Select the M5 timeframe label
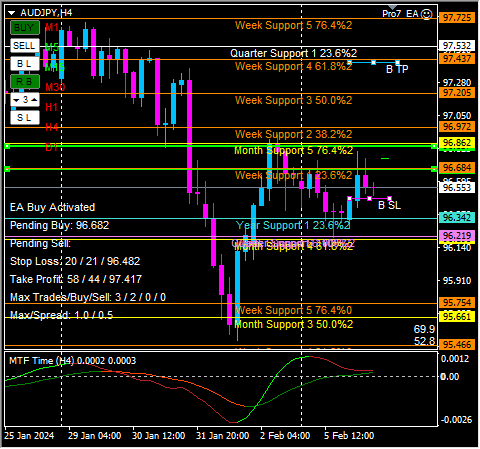The width and height of the screenshot is (480, 449). tap(52, 47)
